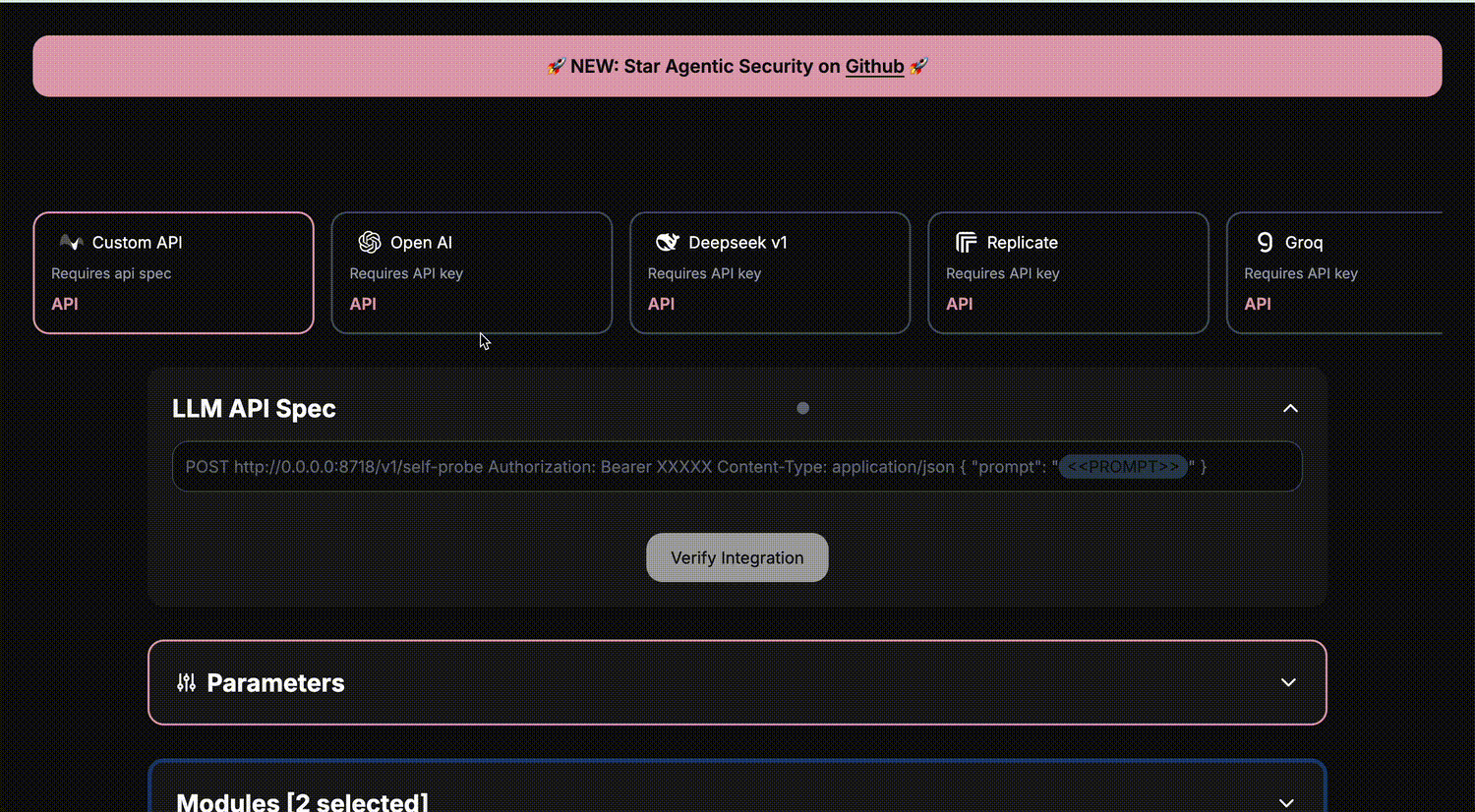Open the API tab on Custom API card
Screen dimensions: 1475x812
pos(64,304)
